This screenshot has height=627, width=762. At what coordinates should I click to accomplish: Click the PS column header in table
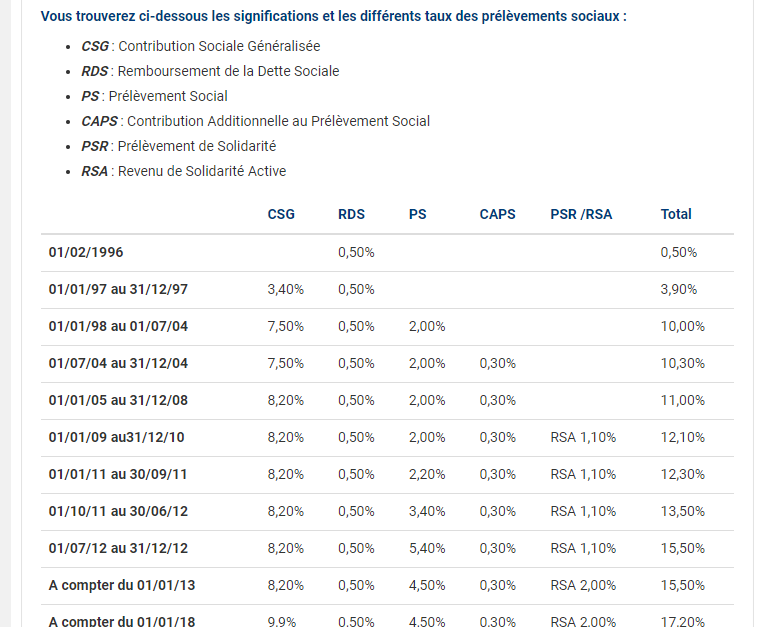[x=418, y=214]
